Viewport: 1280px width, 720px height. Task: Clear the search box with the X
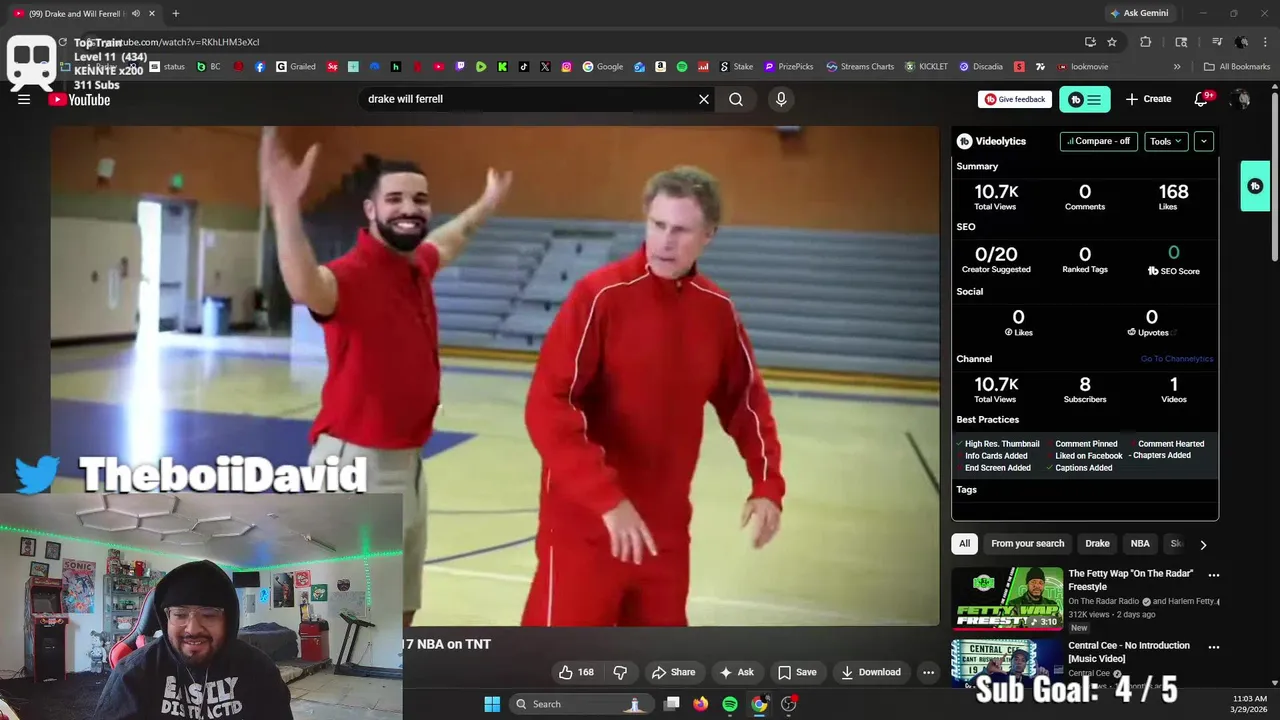point(704,99)
